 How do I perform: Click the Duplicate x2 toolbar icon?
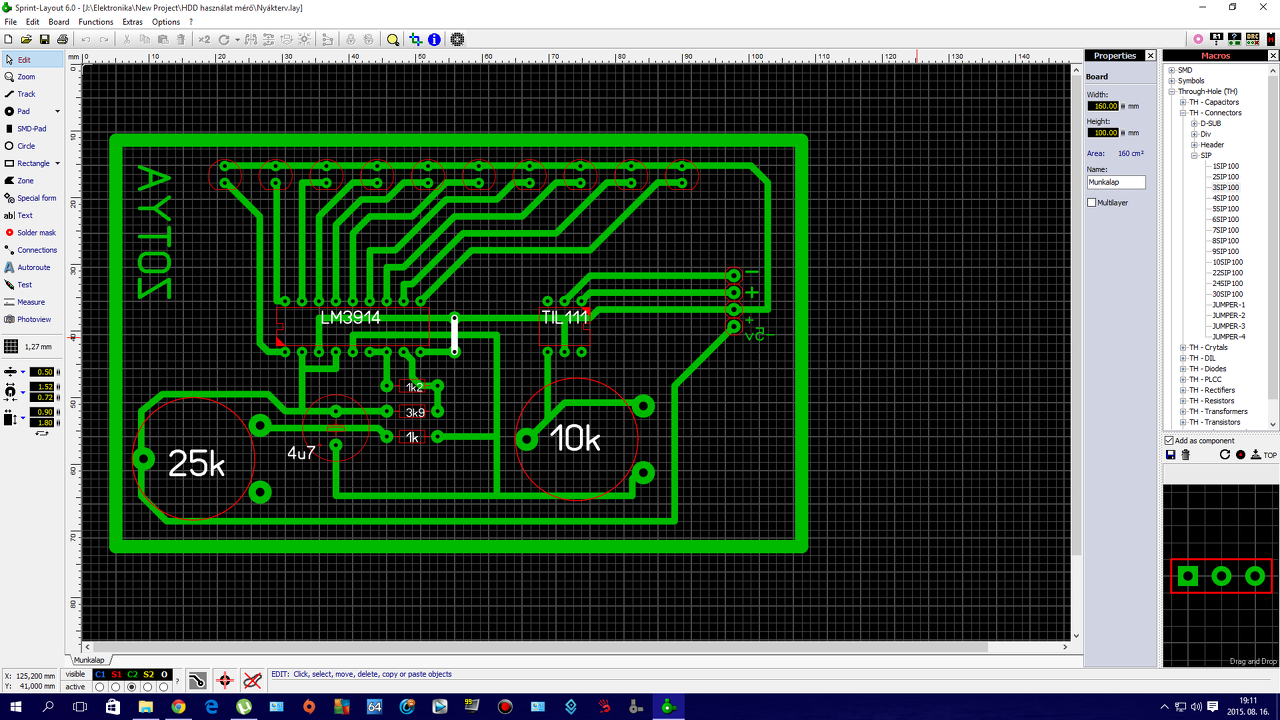(x=204, y=39)
